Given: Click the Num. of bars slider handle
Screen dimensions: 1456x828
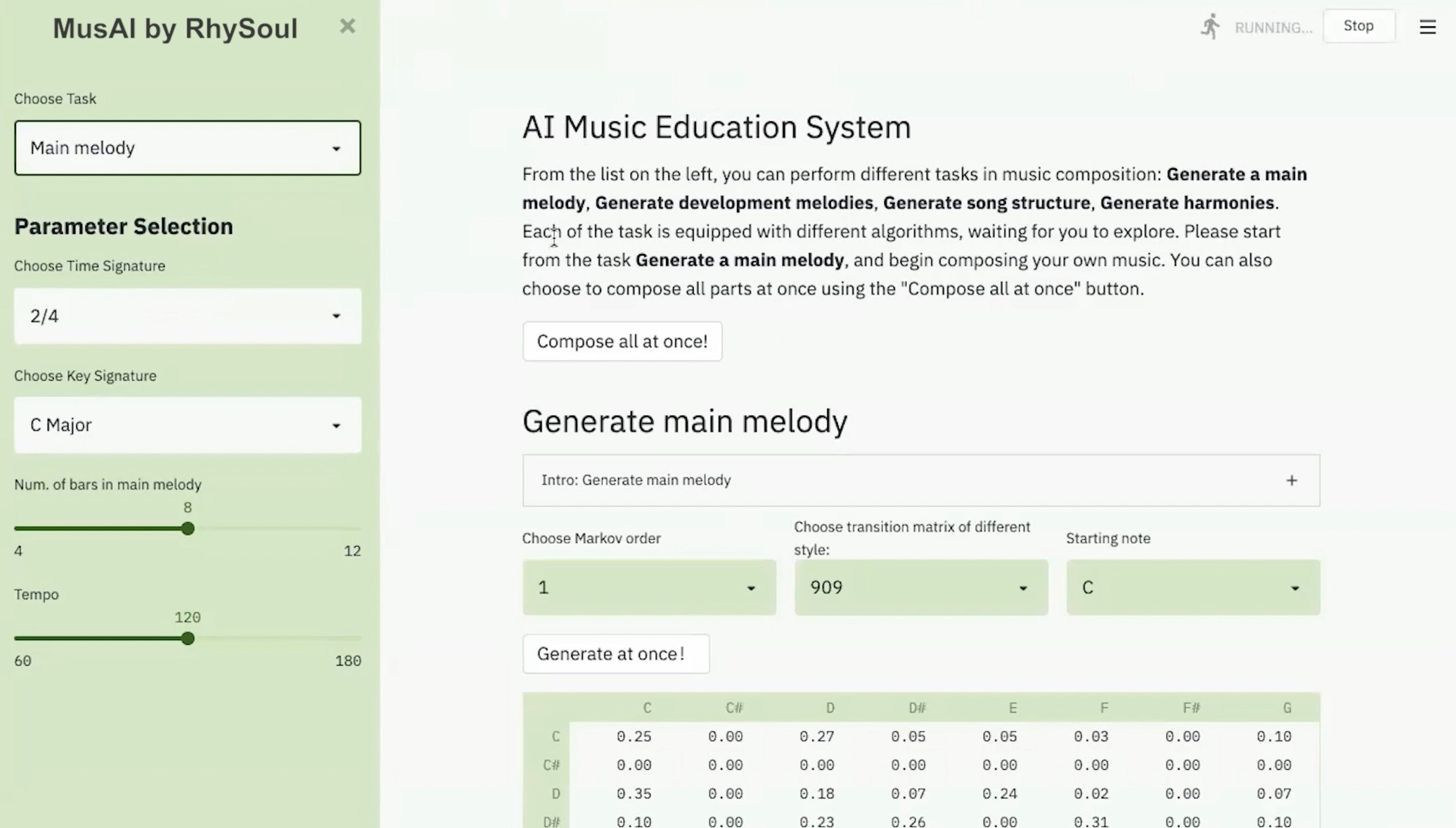Looking at the screenshot, I should pyautogui.click(x=188, y=528).
